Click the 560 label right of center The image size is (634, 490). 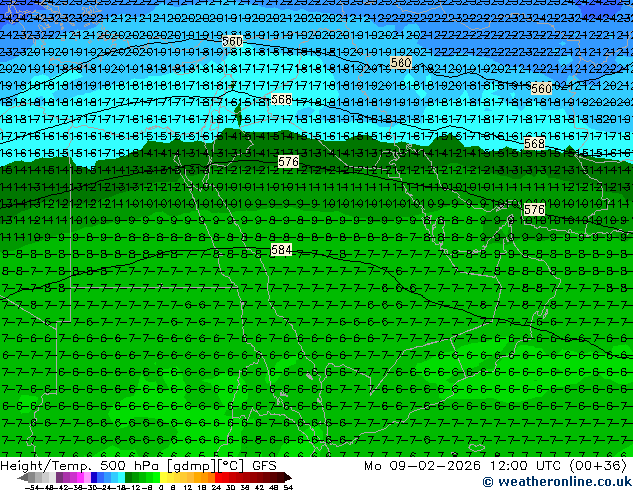pos(401,63)
